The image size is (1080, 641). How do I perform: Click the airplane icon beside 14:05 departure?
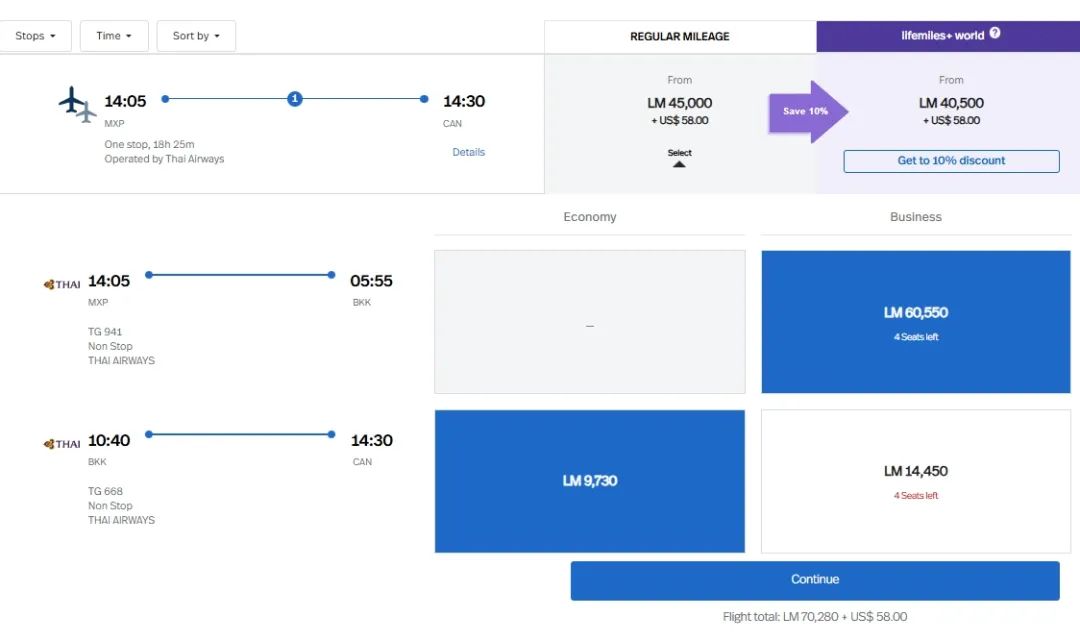coord(77,104)
